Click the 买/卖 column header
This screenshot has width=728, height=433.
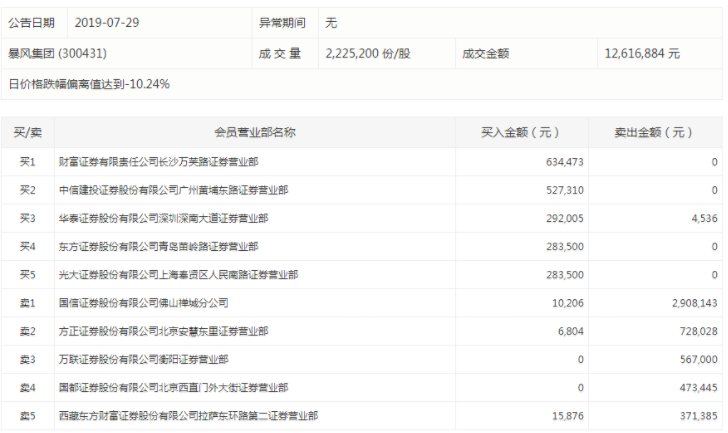click(27, 132)
